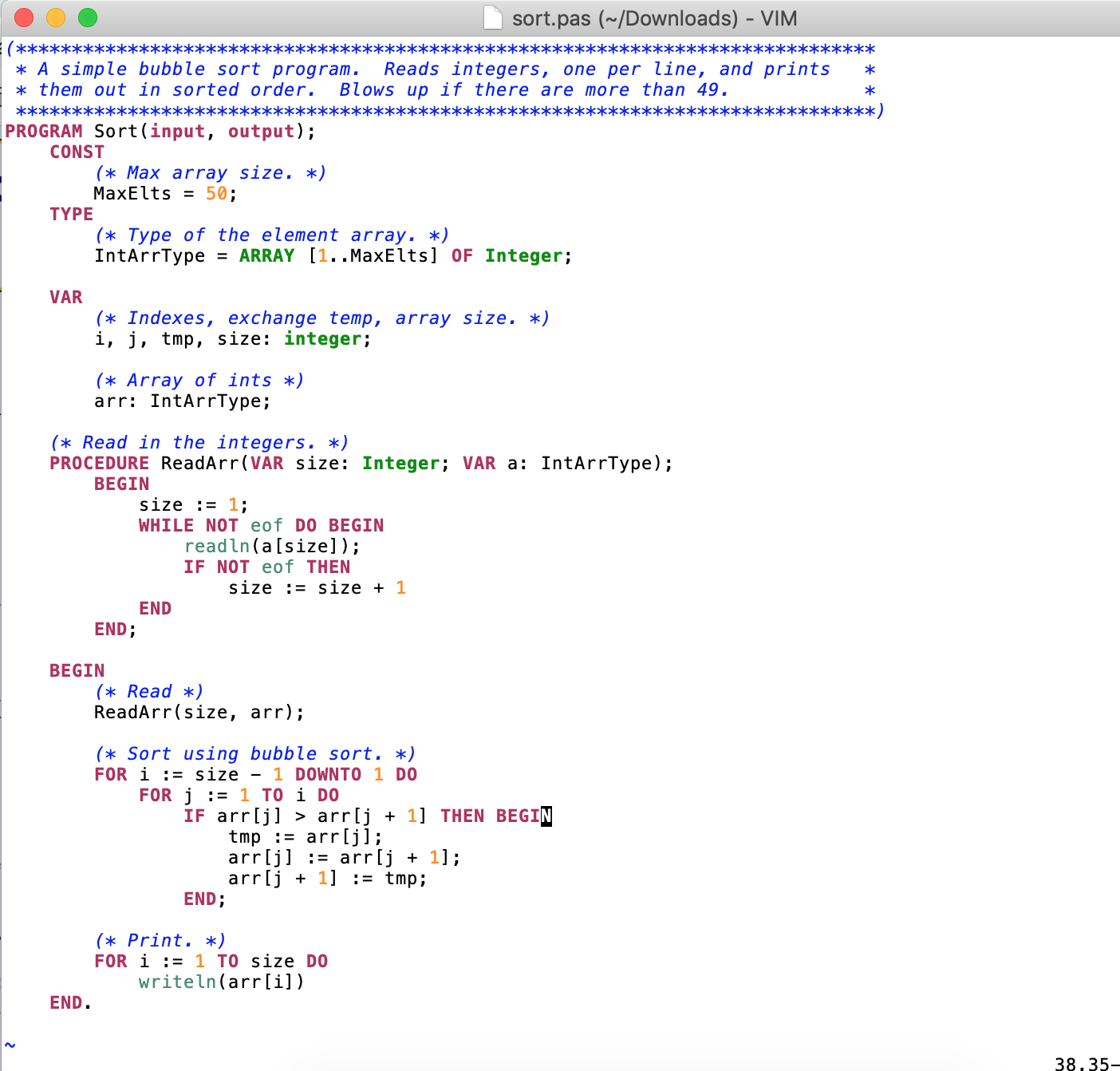Click the highlighted cursor block after BEGI
Viewport: 1120px width, 1071px height.
[546, 816]
